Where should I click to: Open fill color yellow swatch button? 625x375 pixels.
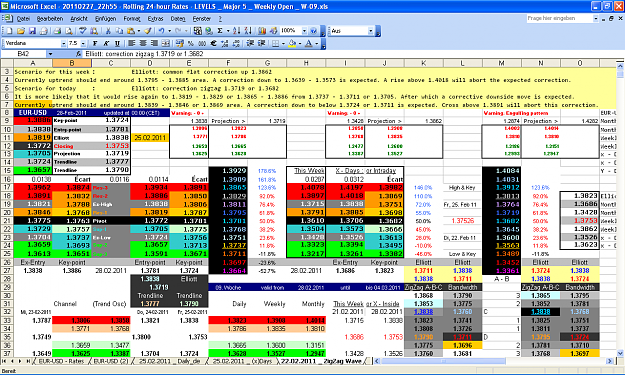[292, 43]
